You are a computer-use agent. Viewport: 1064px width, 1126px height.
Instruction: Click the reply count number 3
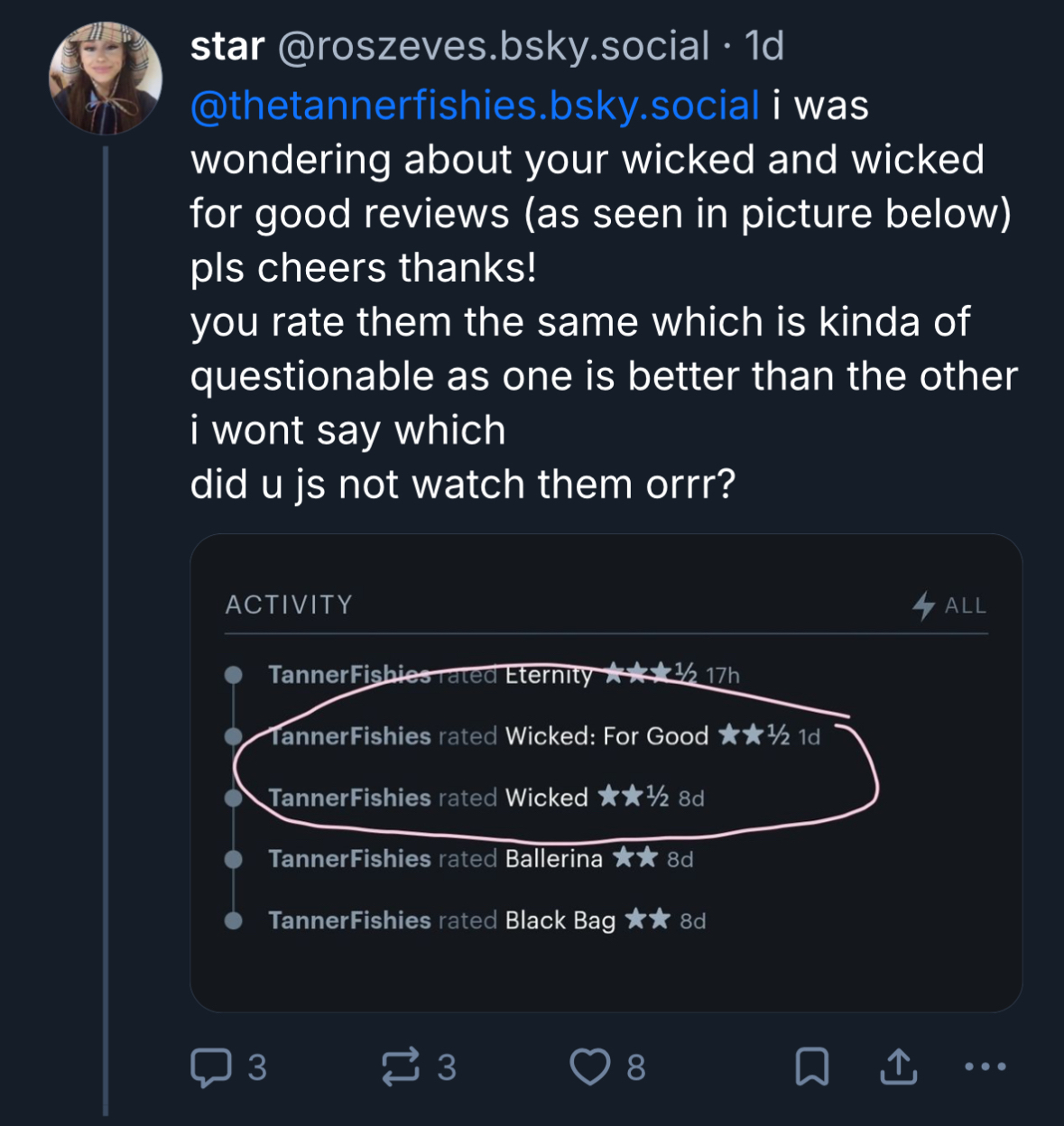(x=257, y=1067)
